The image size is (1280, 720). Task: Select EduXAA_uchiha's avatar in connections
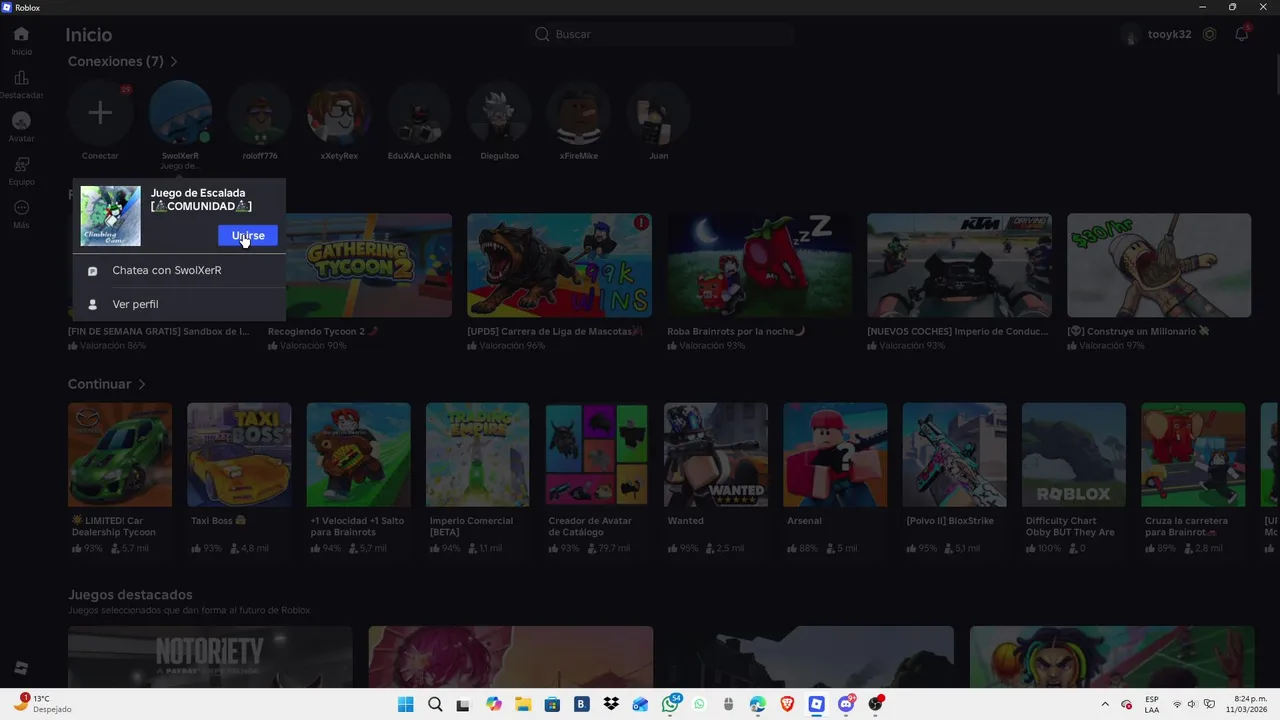tap(419, 113)
